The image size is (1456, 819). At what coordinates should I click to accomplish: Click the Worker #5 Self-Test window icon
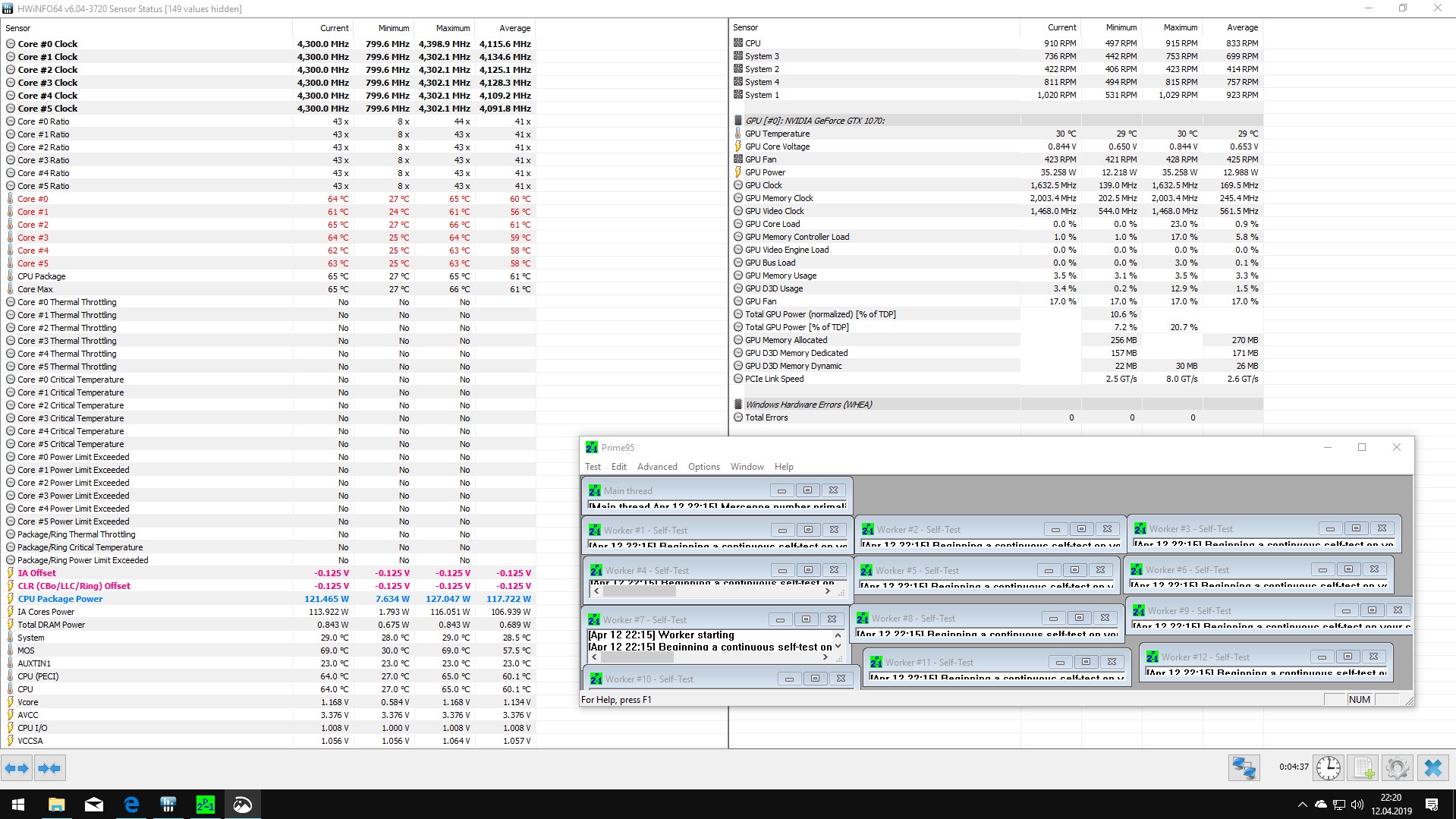(x=866, y=571)
